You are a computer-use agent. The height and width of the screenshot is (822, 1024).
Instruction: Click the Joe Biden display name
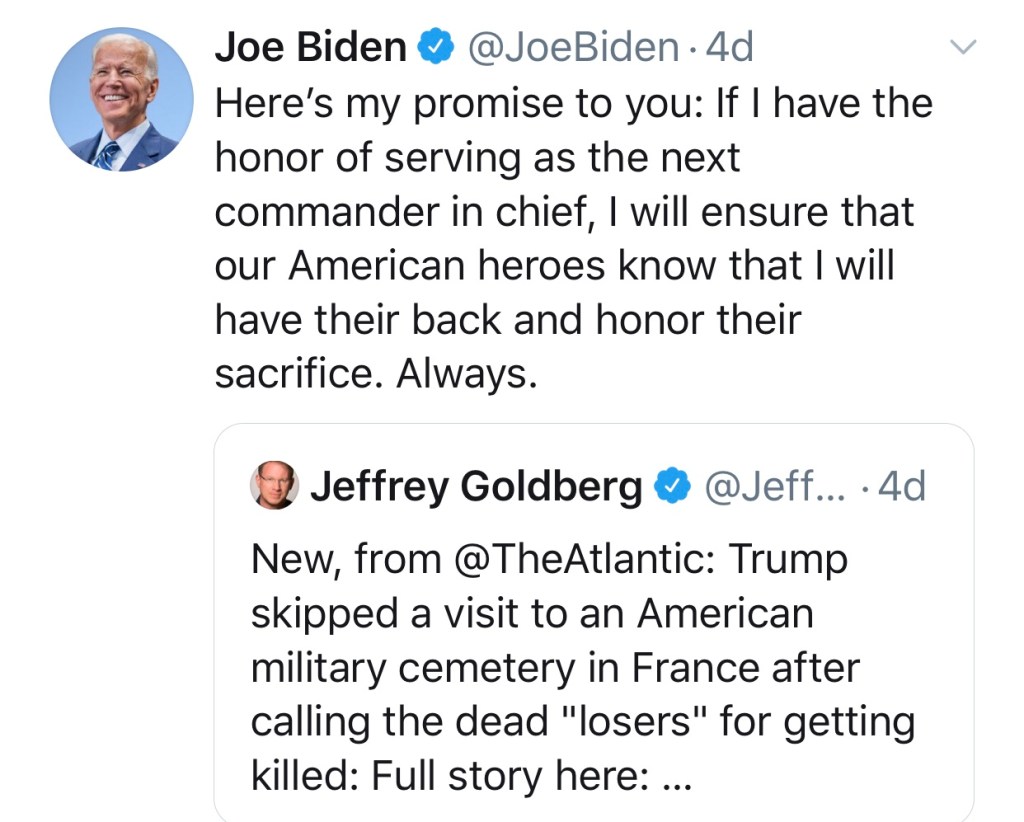(x=310, y=47)
